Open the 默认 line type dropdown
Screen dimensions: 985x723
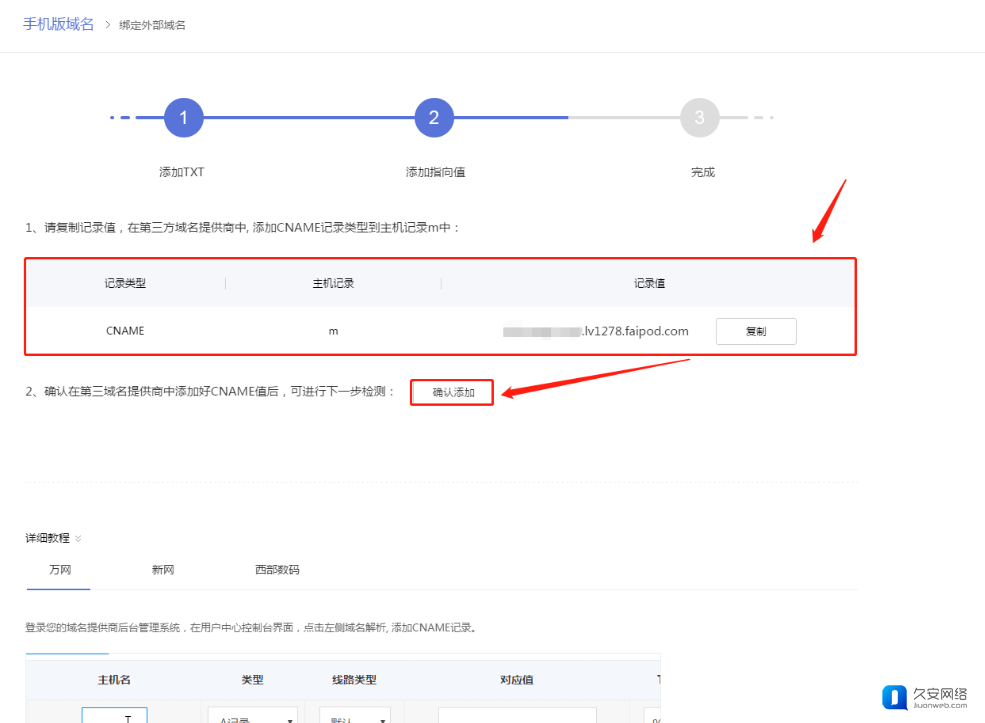click(x=354, y=717)
